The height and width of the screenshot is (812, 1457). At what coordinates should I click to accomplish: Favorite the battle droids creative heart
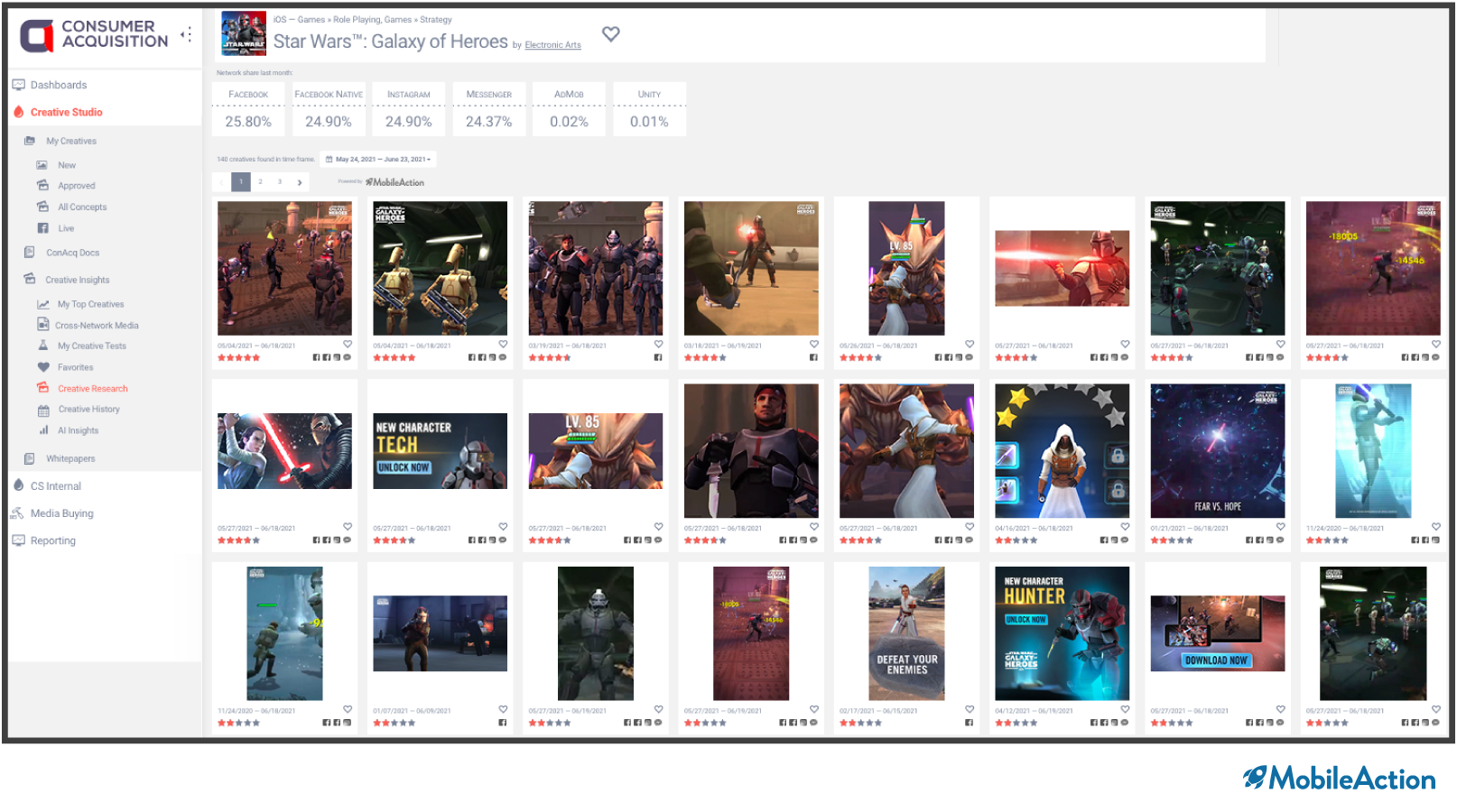pos(503,344)
